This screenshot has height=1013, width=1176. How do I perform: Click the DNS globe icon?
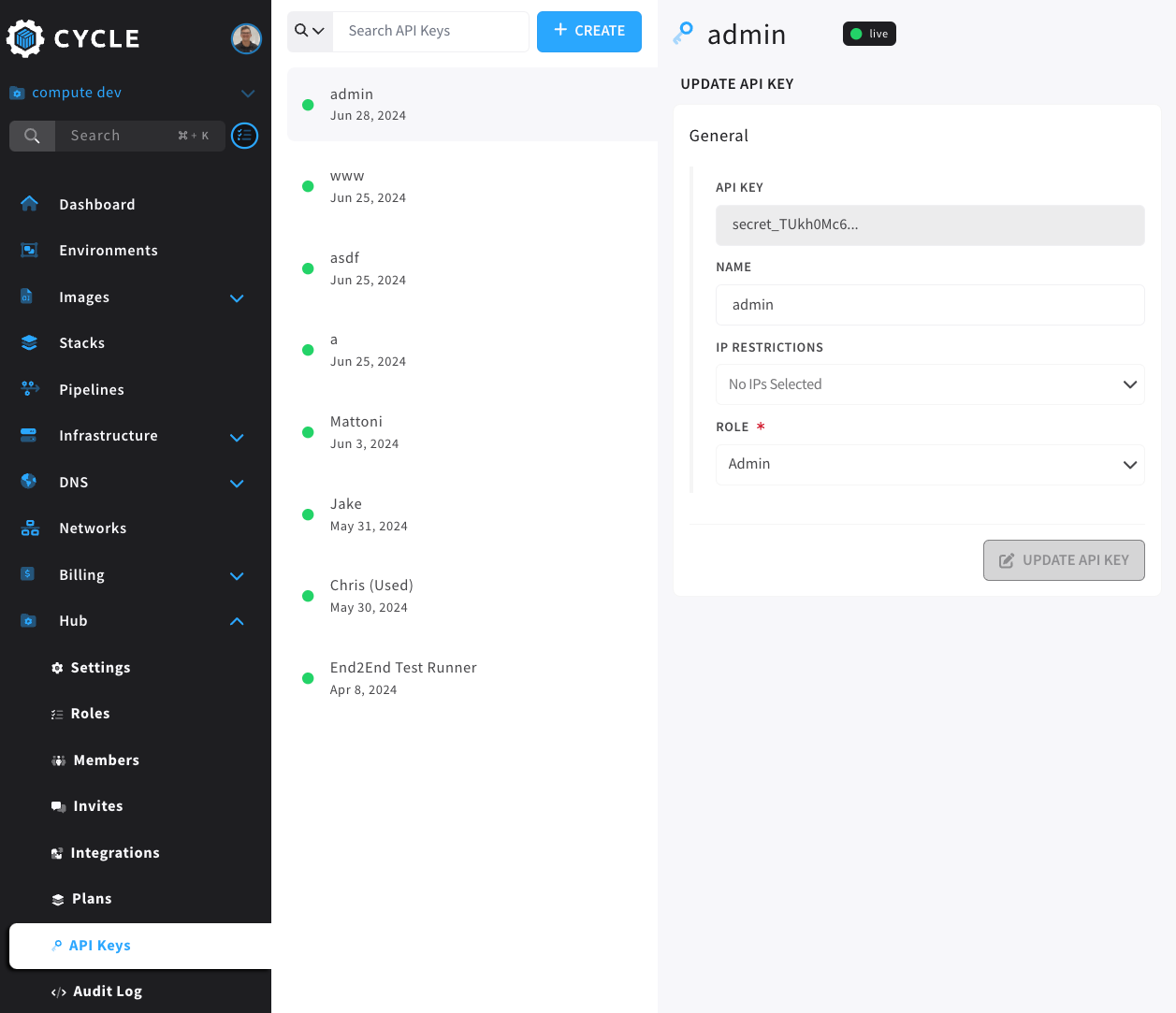point(29,481)
